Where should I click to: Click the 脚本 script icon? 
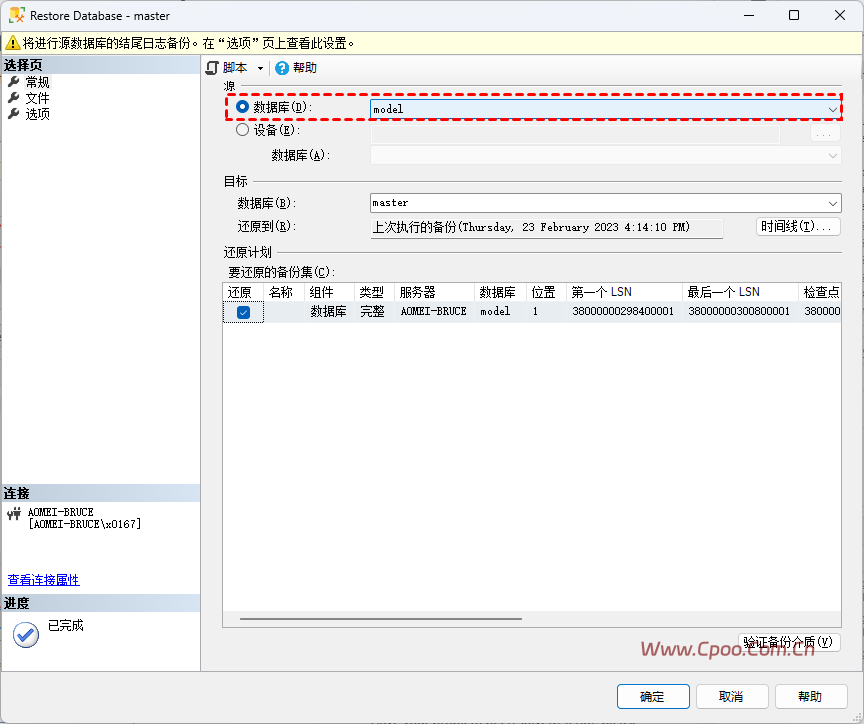pos(212,68)
